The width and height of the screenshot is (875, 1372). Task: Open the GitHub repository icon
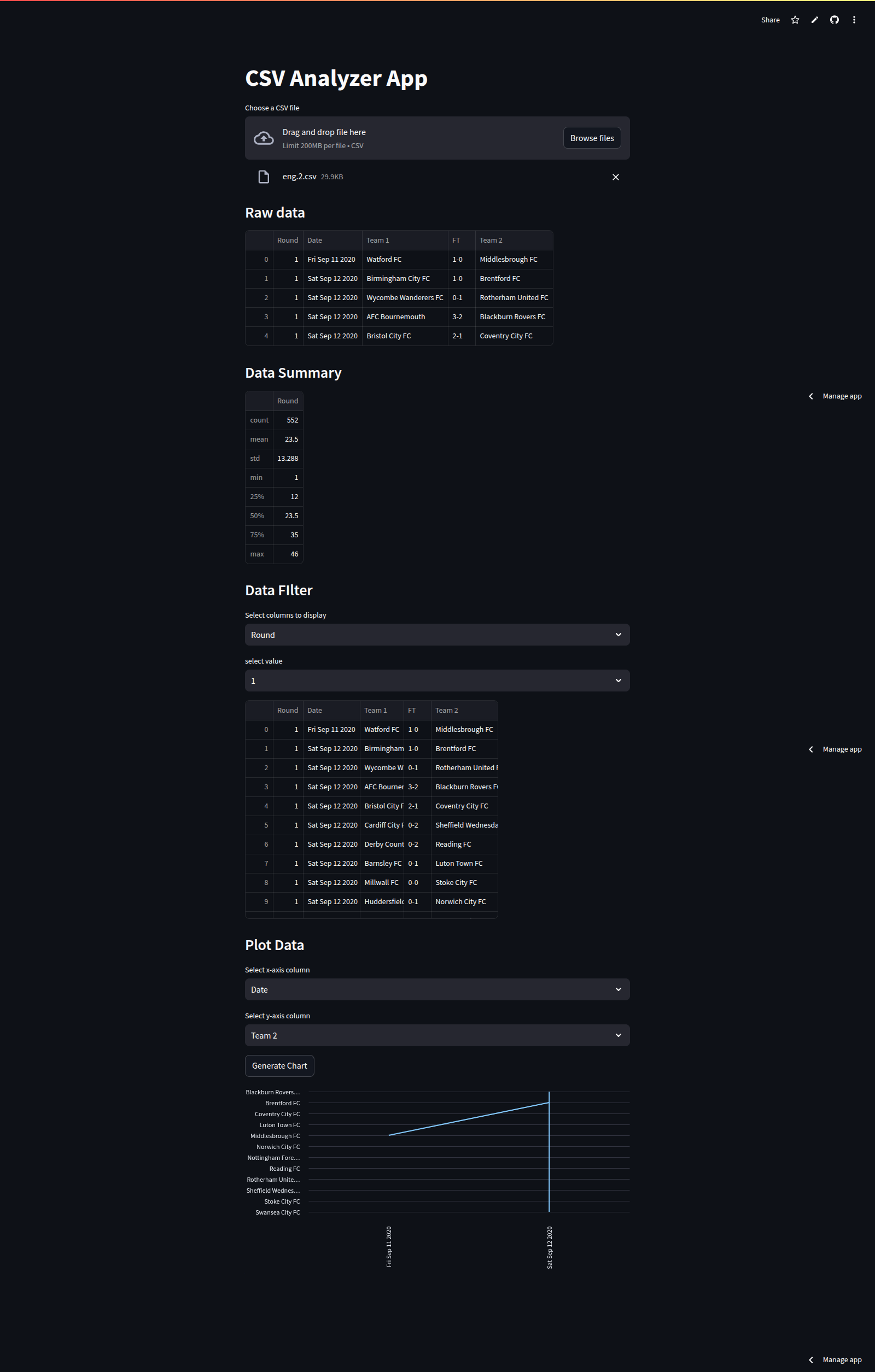(x=834, y=20)
